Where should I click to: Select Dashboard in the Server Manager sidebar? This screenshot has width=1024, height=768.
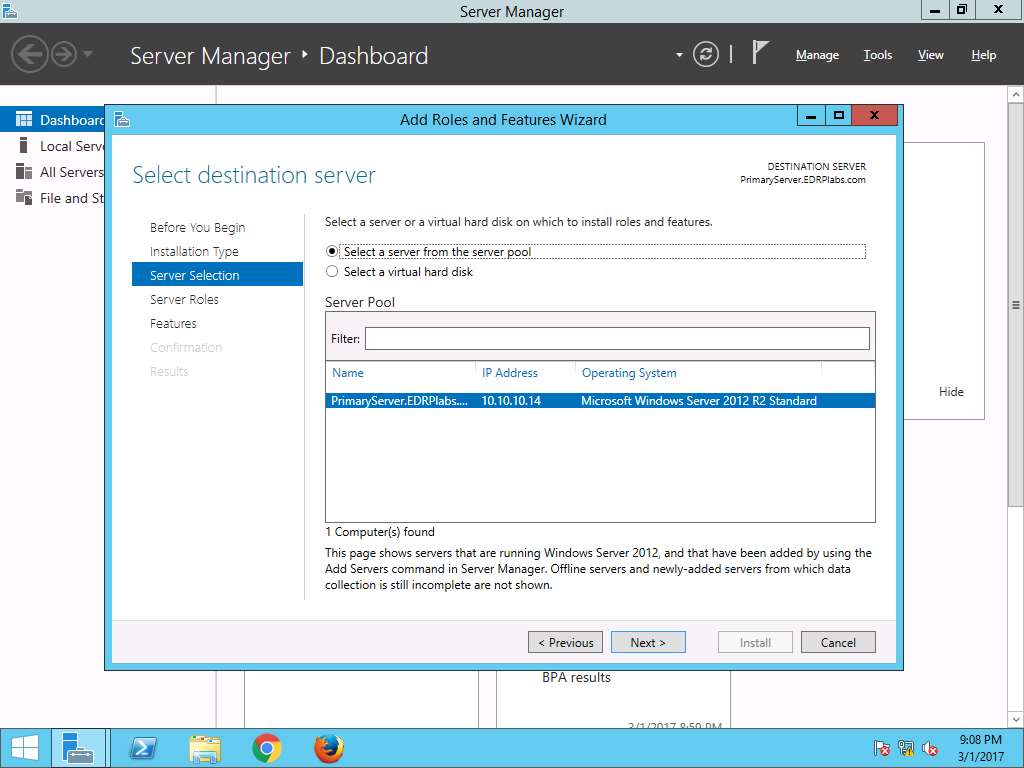[53, 120]
